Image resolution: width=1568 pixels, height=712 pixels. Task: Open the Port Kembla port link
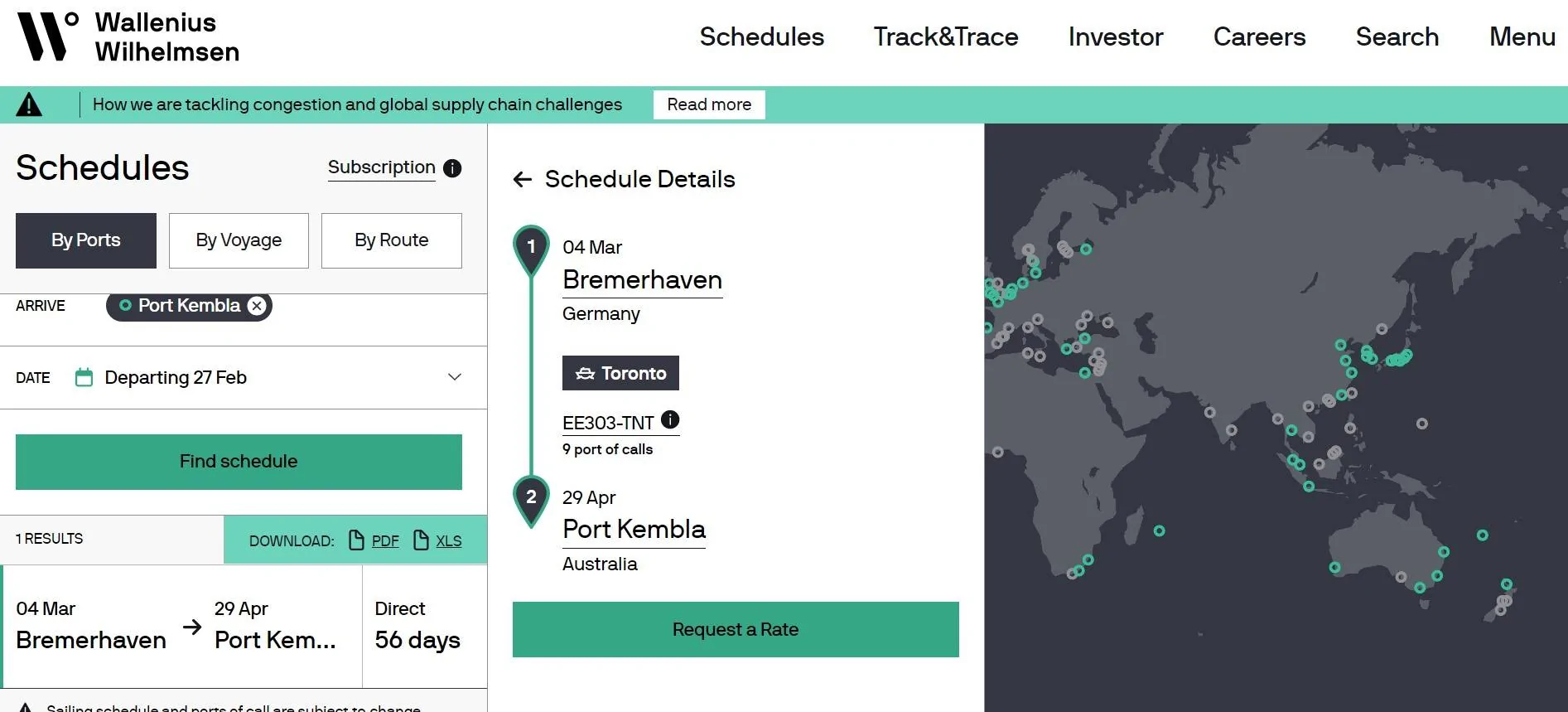634,530
